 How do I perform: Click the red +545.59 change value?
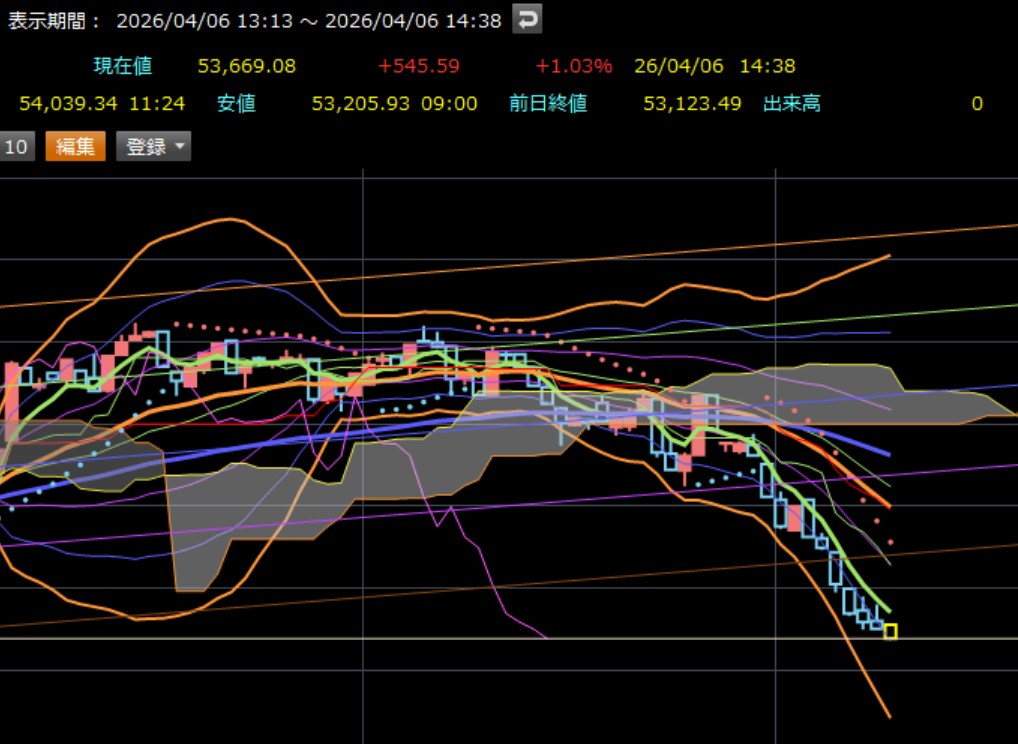418,66
